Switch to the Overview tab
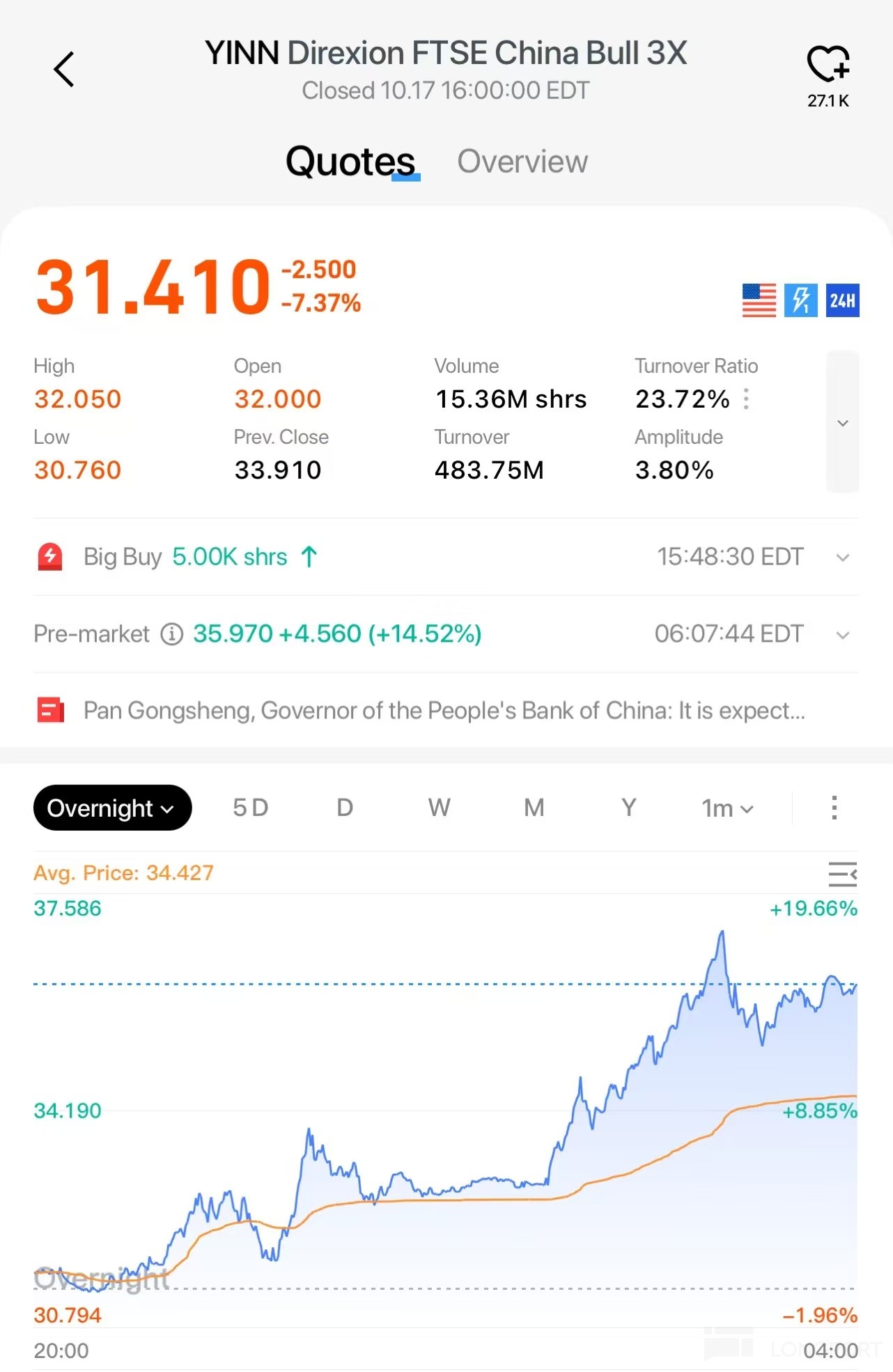This screenshot has width=893, height=1372. (x=522, y=162)
